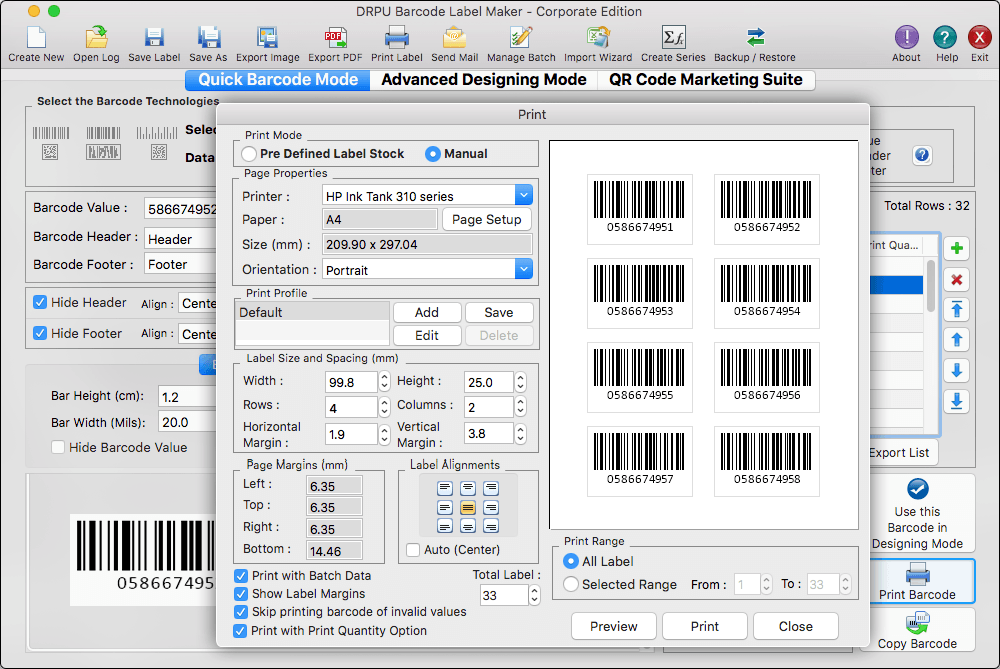Click the Total Label stepper

click(534, 595)
